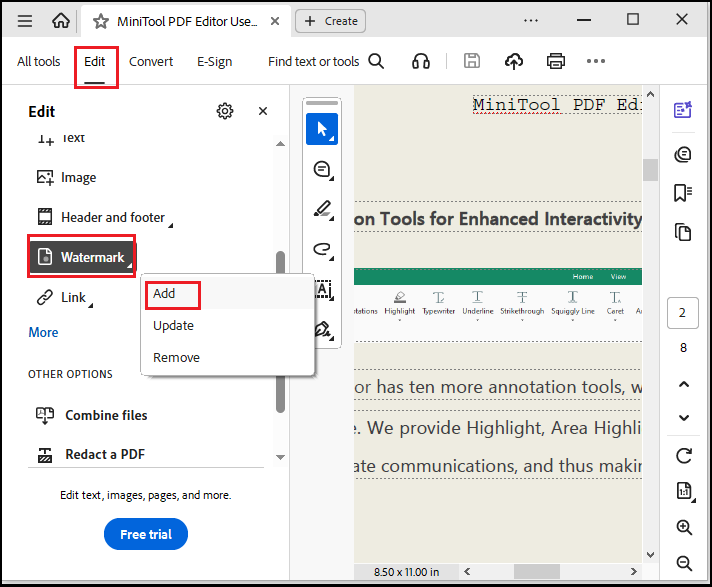The image size is (712, 587).
Task: Open the E-Sign menu
Action: 214,62
